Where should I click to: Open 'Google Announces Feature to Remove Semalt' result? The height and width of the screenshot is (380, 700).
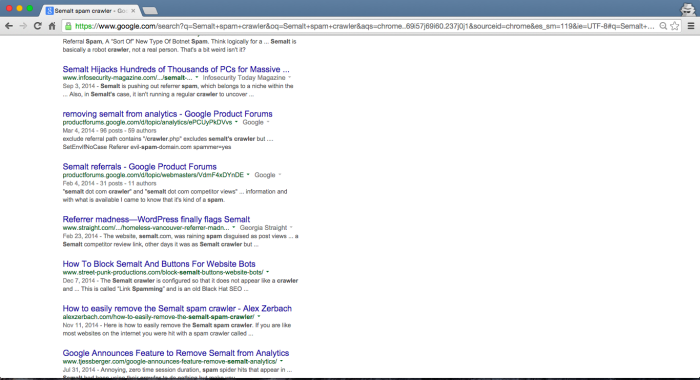tap(175, 353)
